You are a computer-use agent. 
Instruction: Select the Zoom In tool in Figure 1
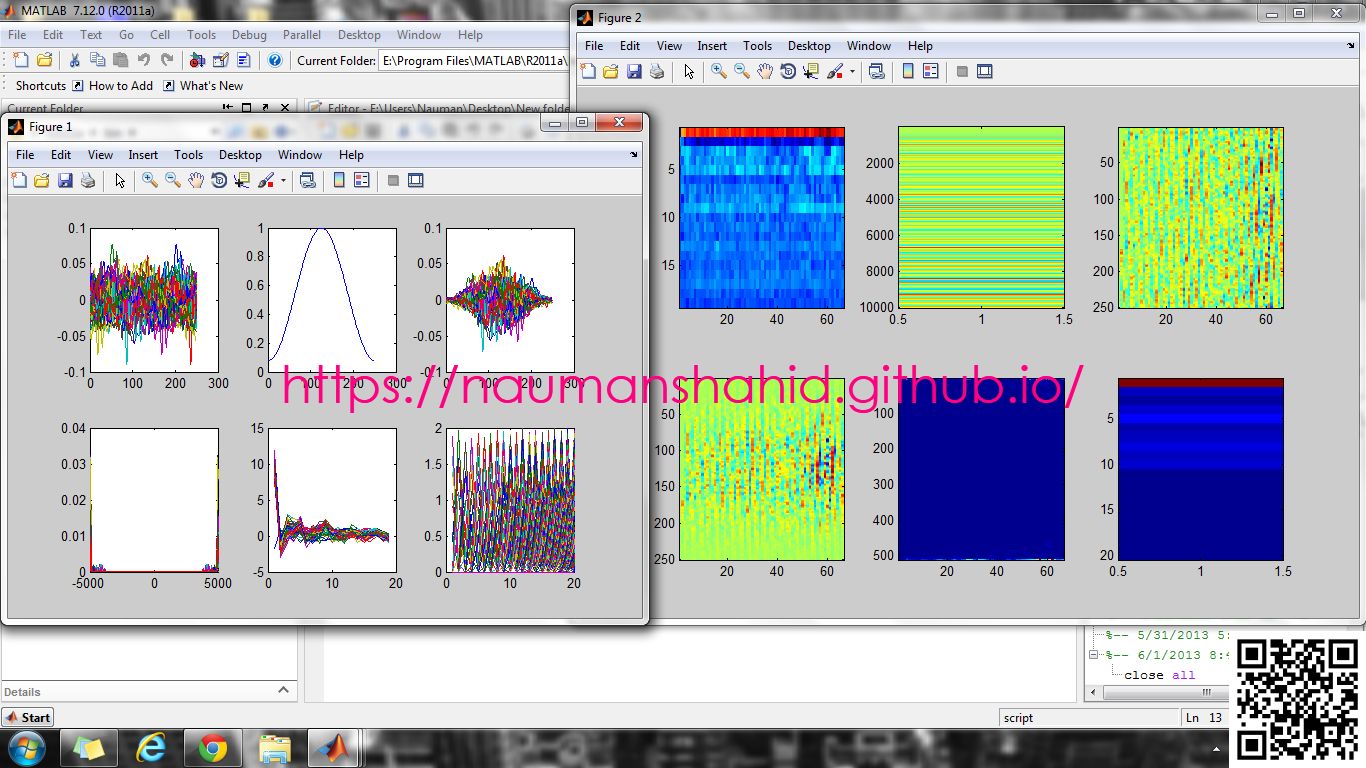pyautogui.click(x=149, y=180)
